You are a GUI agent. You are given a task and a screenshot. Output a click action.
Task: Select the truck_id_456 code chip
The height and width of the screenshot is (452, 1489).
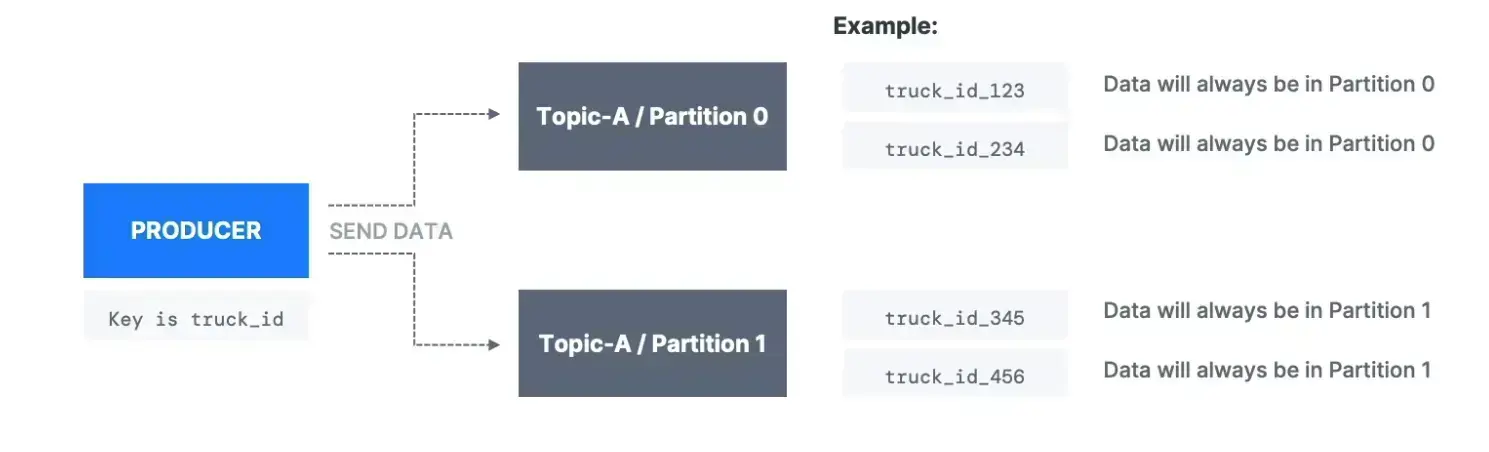[954, 377]
